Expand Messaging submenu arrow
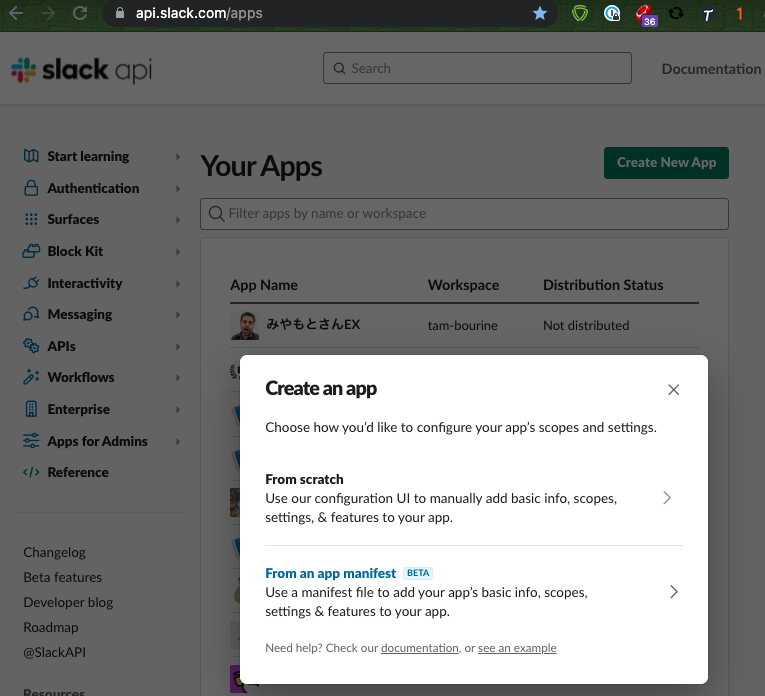 point(178,315)
